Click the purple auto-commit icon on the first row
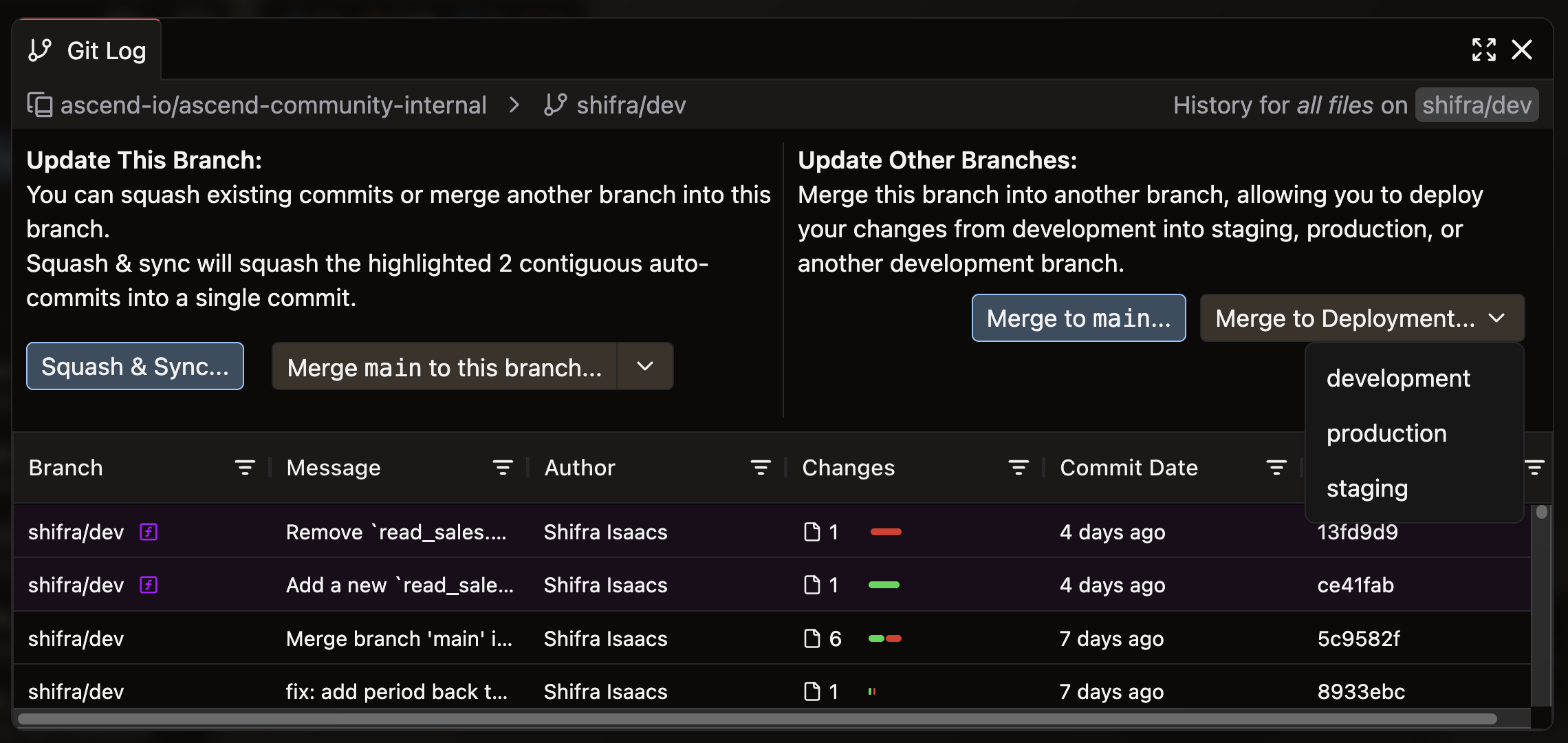This screenshot has width=1568, height=743. point(149,532)
